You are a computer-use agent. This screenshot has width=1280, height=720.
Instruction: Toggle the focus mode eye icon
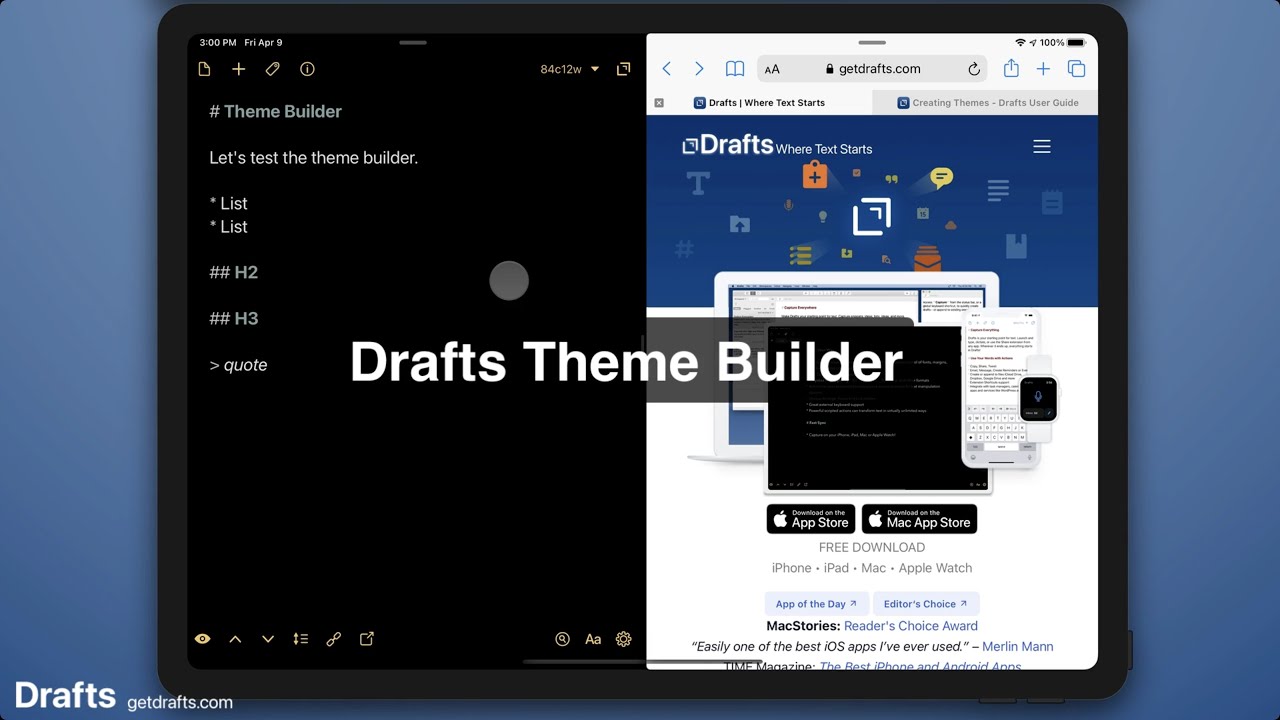click(x=202, y=639)
